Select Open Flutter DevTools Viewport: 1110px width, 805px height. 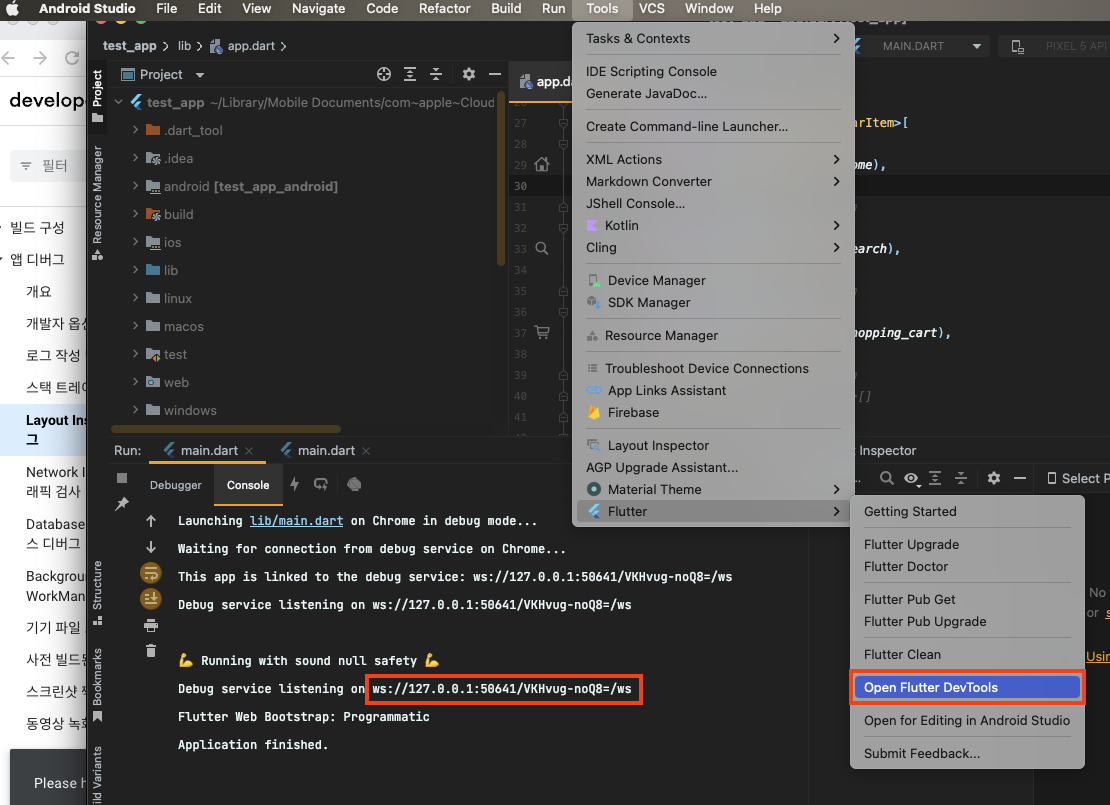[967, 687]
